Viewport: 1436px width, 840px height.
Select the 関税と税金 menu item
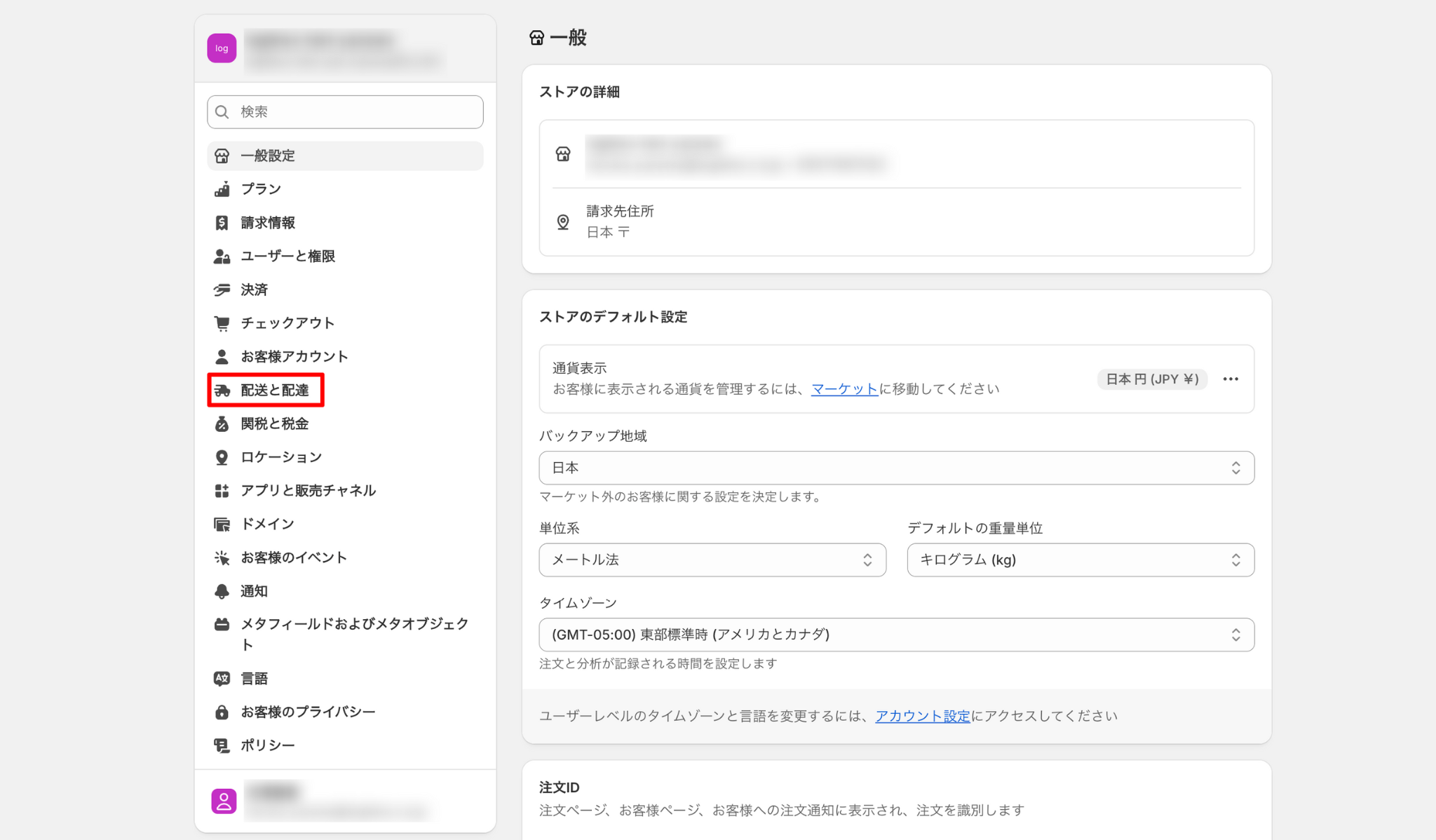click(274, 424)
